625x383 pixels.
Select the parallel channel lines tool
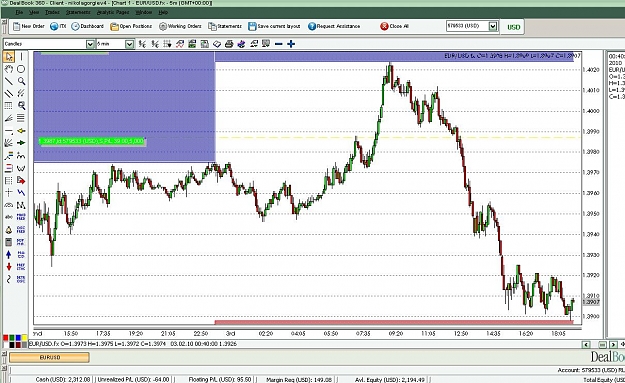coord(8,94)
